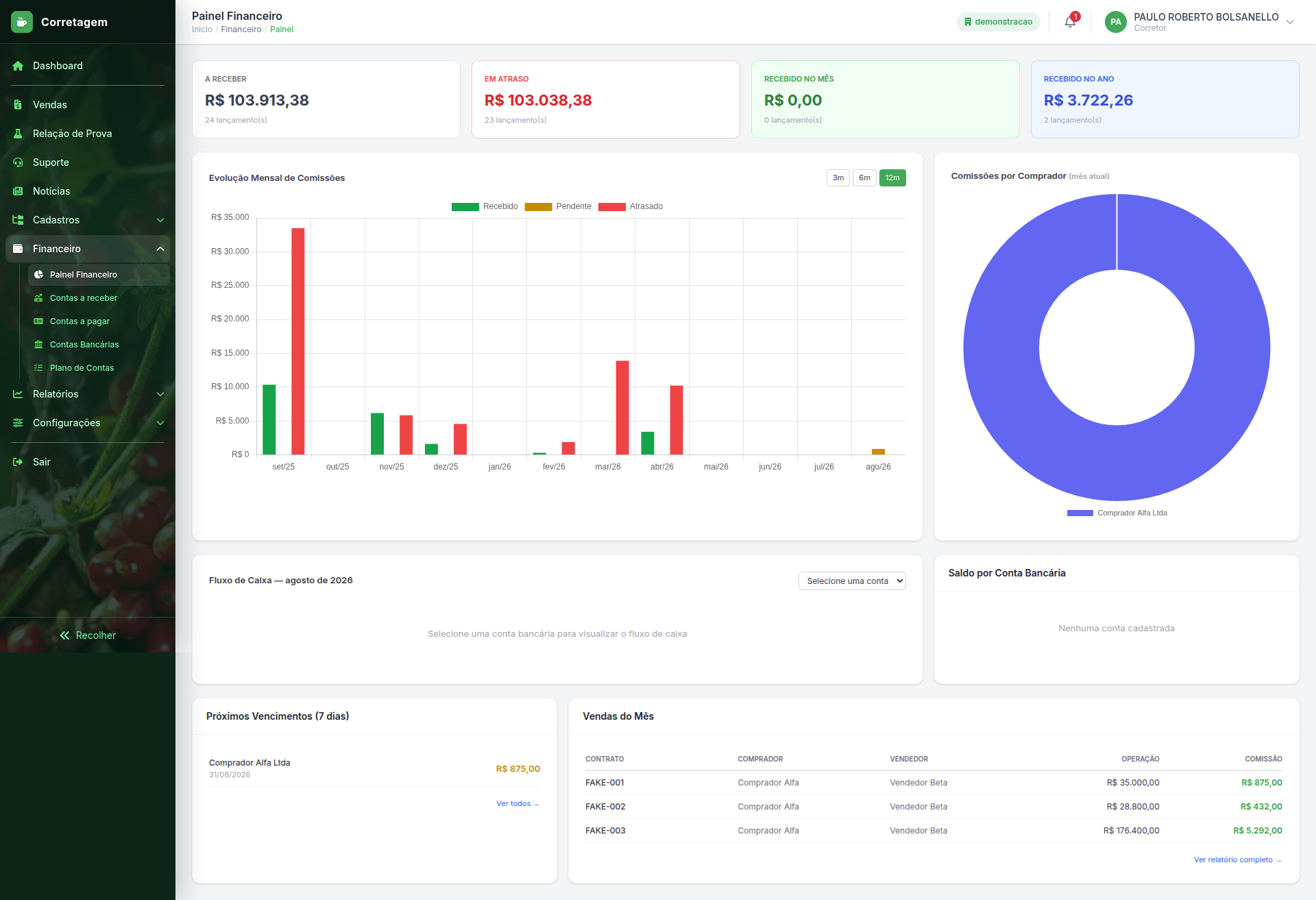Click the Vendas clipboard icon in sidebar

(x=18, y=105)
